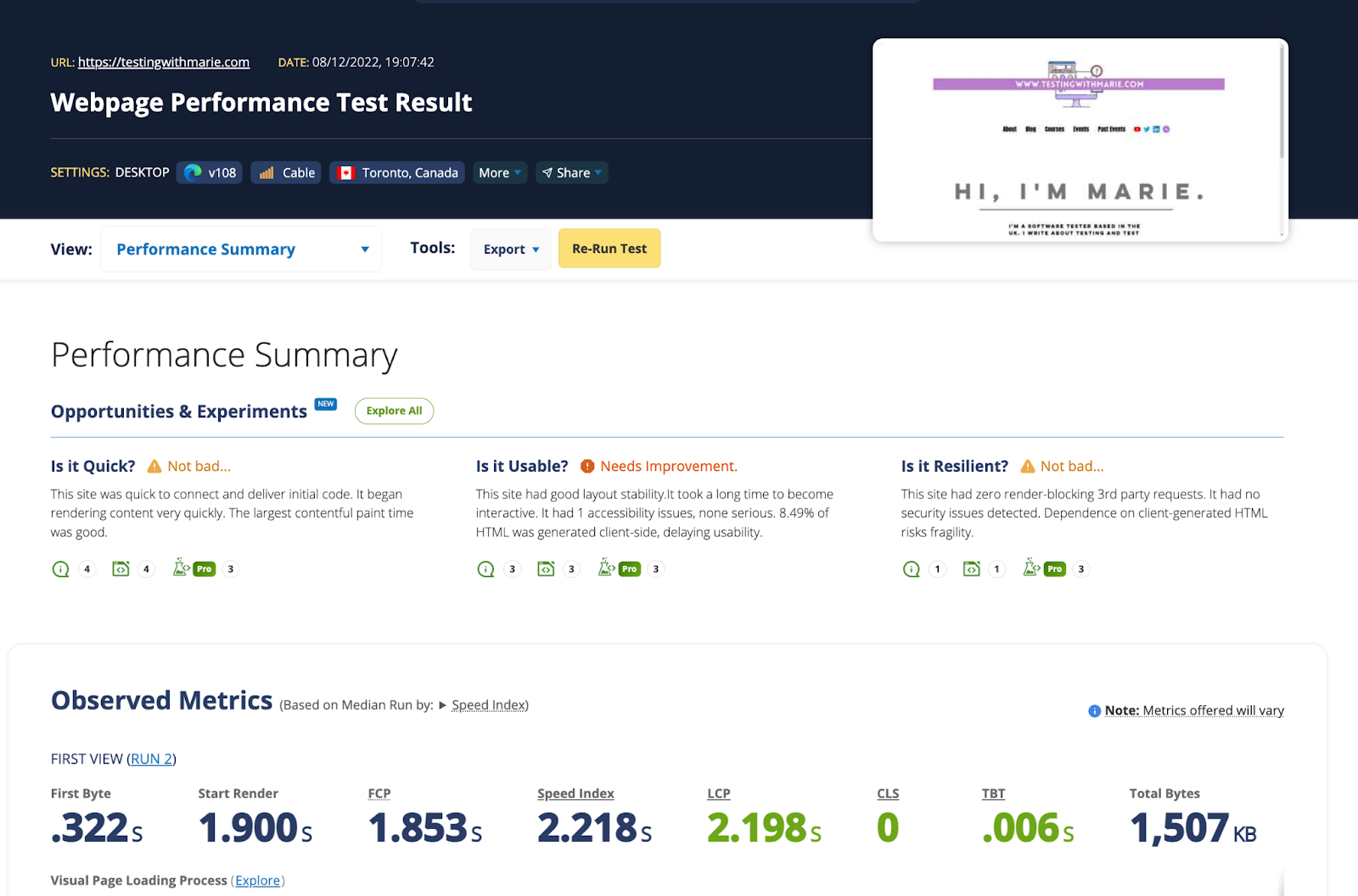Open the Explore visual loading process link
This screenshot has height=896, width=1358.
pyautogui.click(x=257, y=881)
